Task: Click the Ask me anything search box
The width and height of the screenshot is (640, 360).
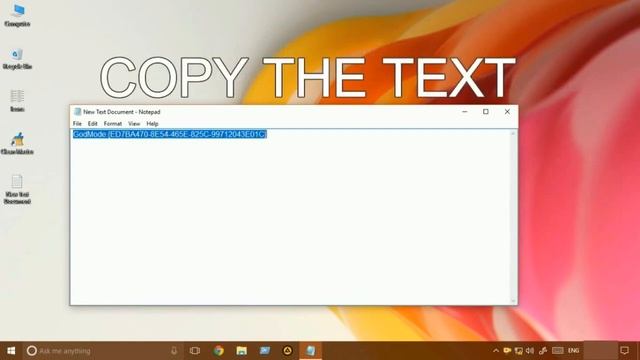Action: pos(102,351)
